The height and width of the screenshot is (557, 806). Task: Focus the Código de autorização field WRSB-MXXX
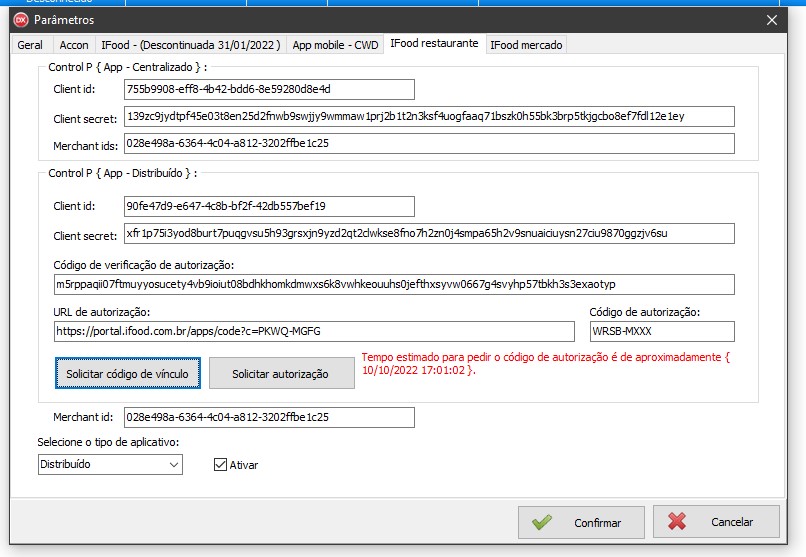click(x=662, y=331)
